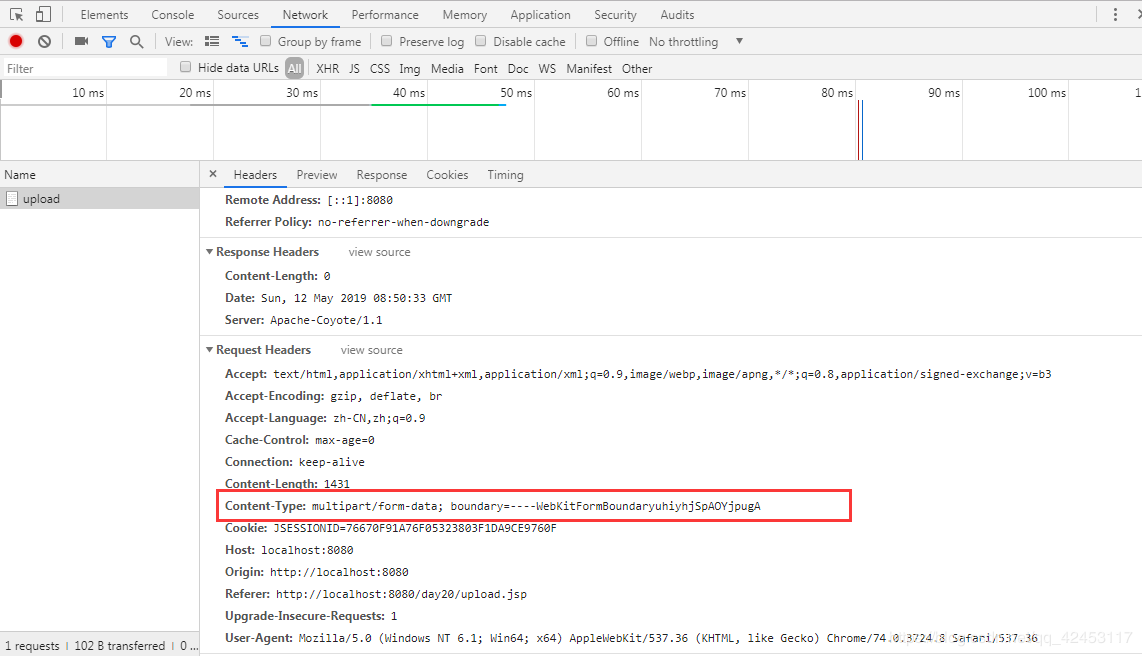Screen dimensions: 1142x656
Task: Select the Server Apache-Coyote value
Action: click(x=326, y=320)
